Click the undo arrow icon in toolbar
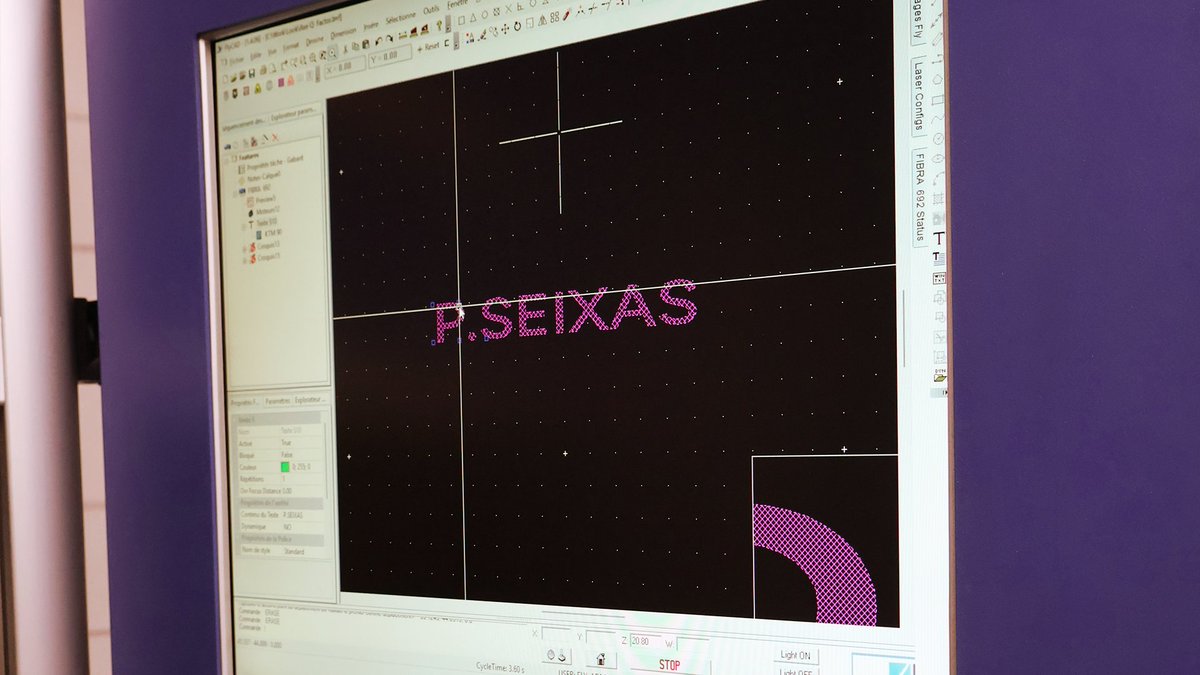The width and height of the screenshot is (1200, 675). (x=378, y=41)
